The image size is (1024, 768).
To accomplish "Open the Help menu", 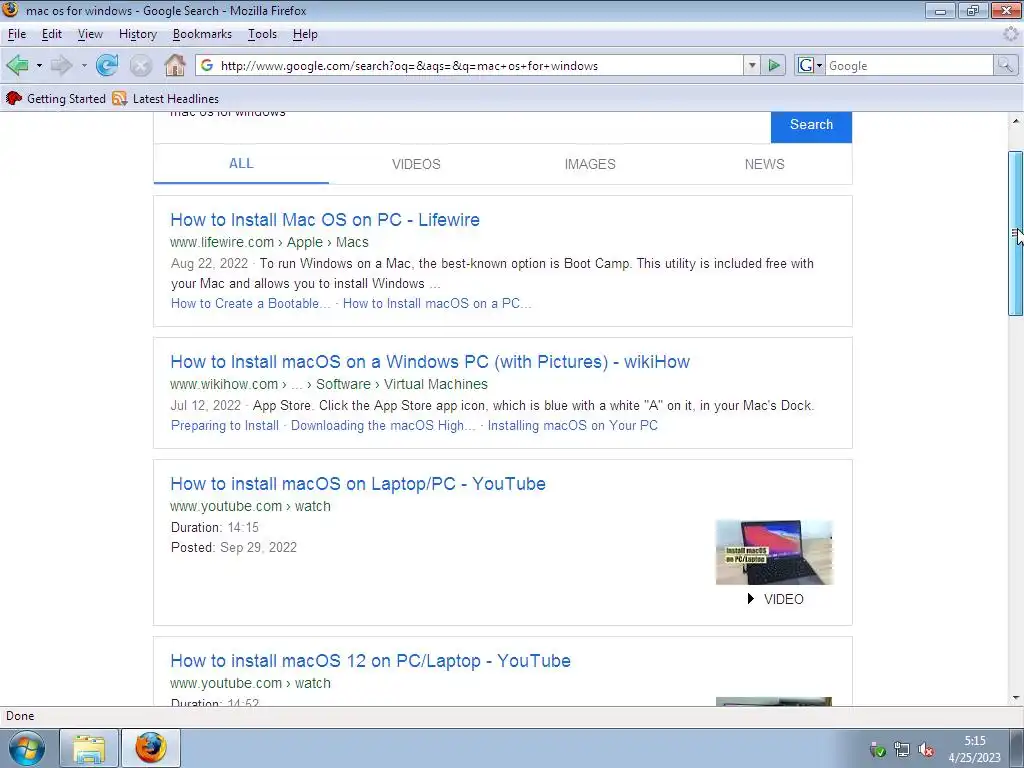I will tap(305, 34).
